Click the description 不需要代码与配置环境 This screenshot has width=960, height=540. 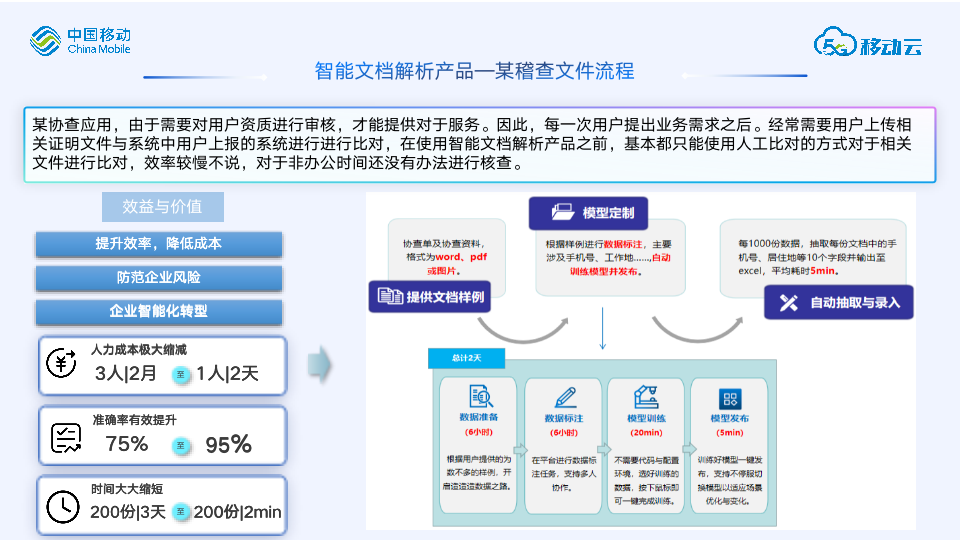click(647, 481)
